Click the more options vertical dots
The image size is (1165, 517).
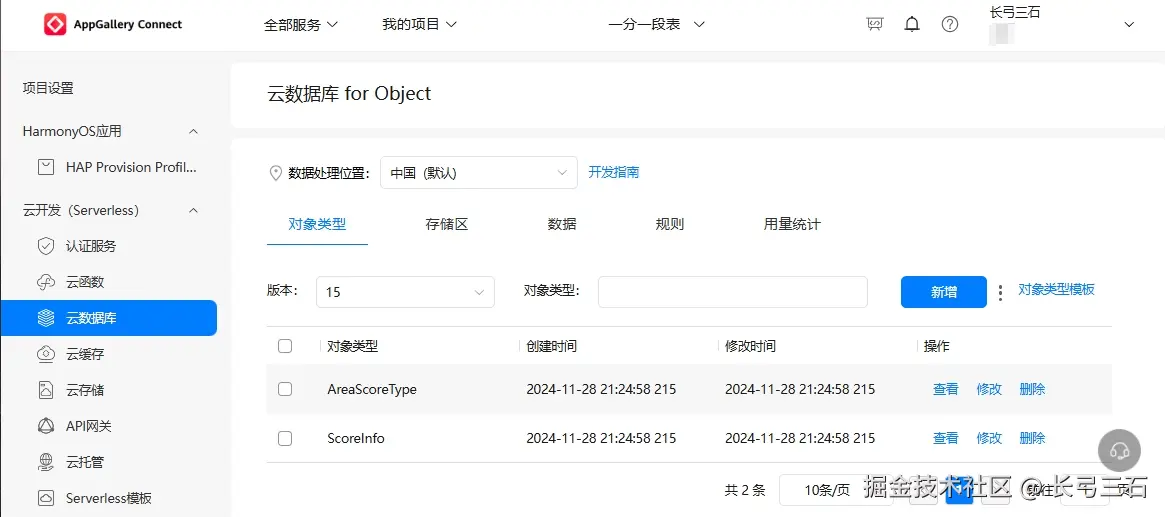1000,293
